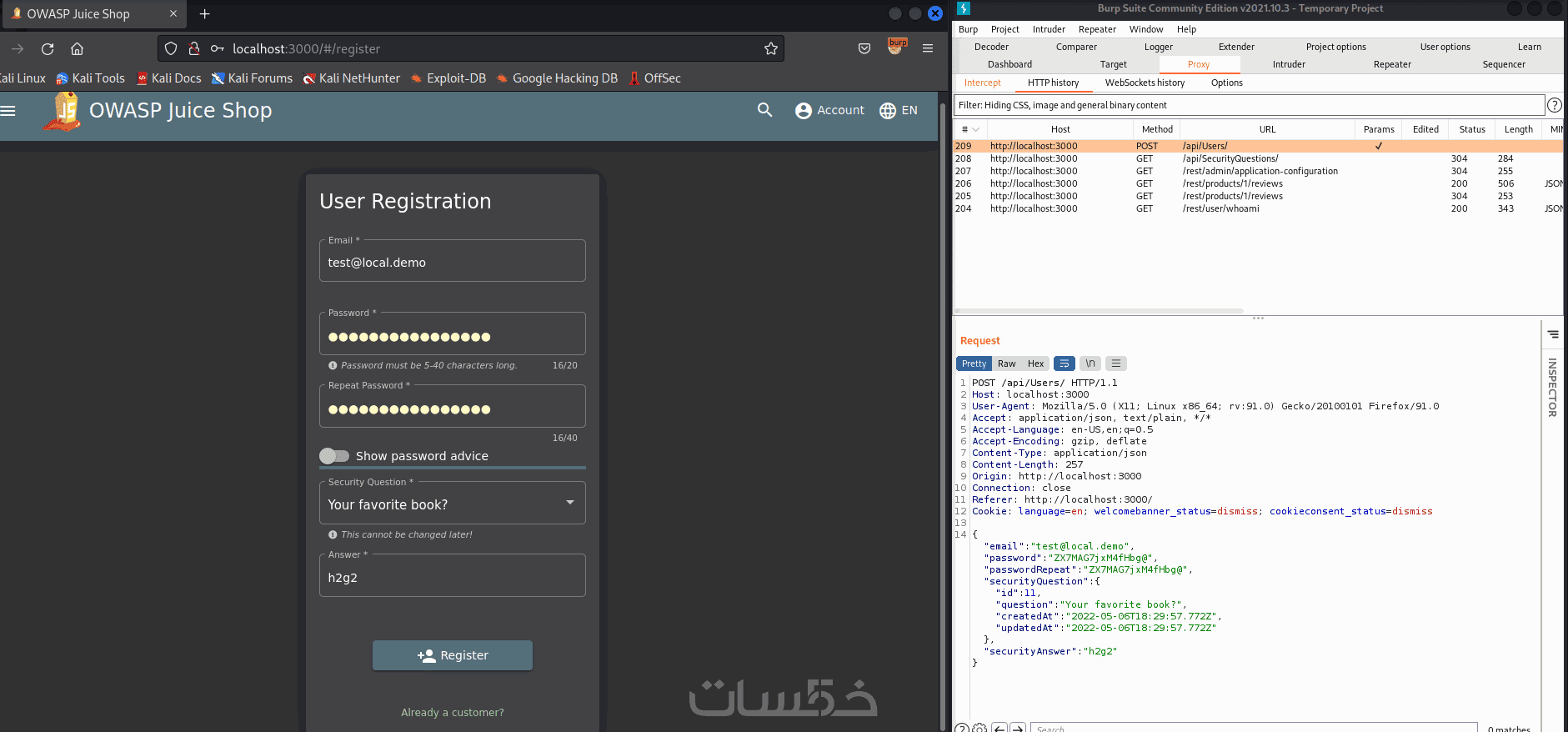Open the Google Hacking DB bookmark
The height and width of the screenshot is (732, 1568).
557,78
